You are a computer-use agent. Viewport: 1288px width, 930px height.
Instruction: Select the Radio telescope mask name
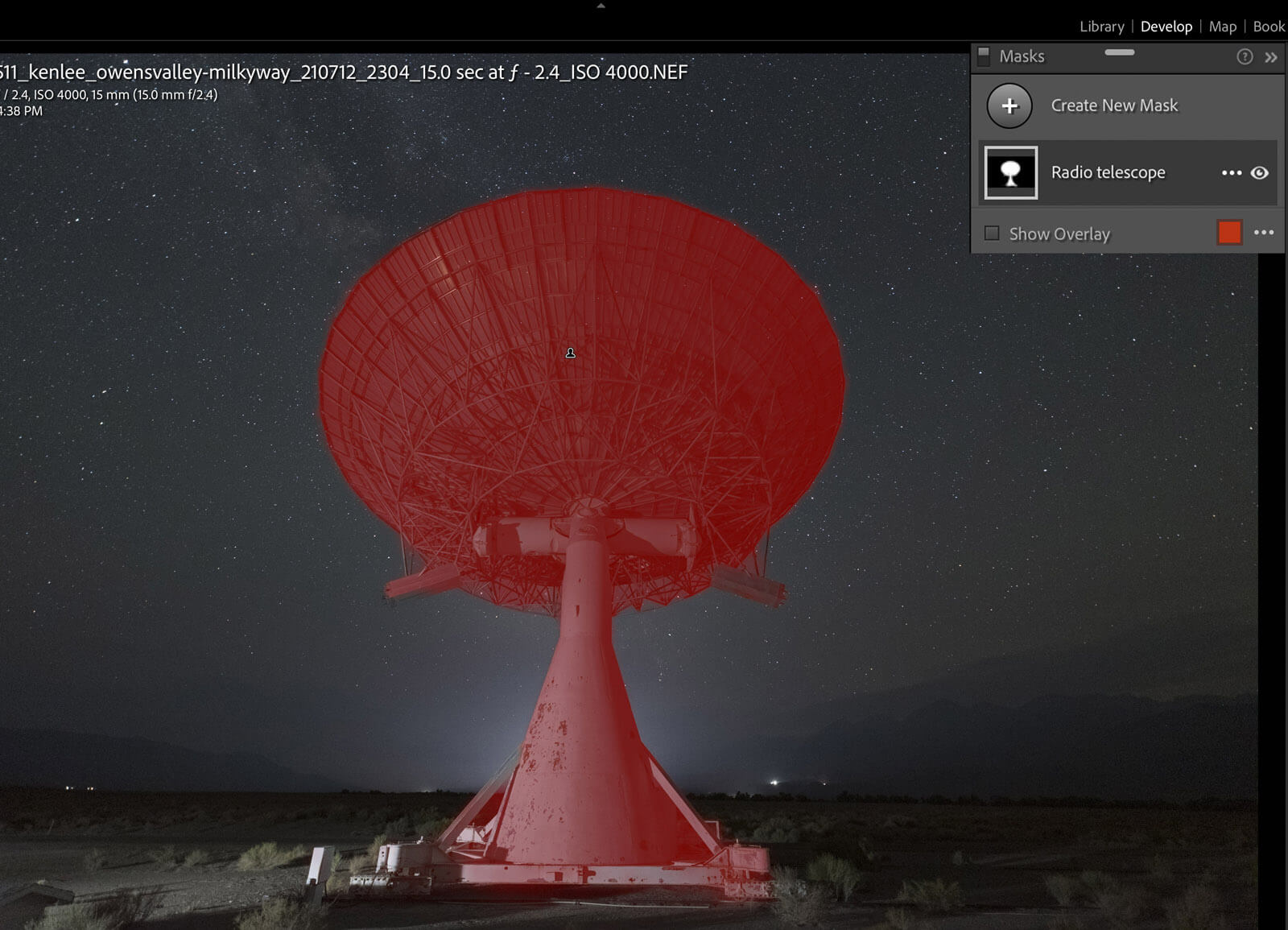click(x=1108, y=172)
